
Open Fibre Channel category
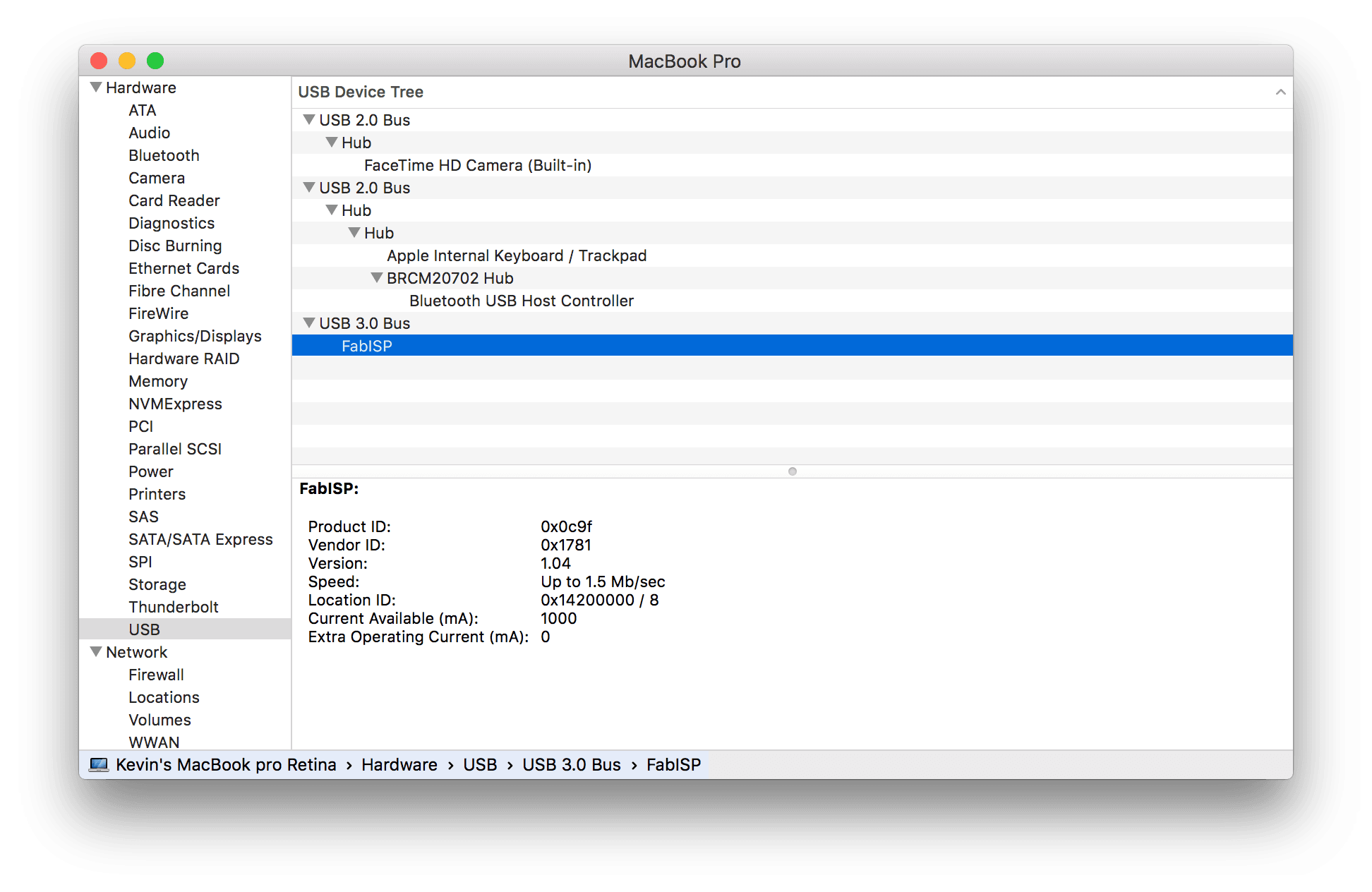179,291
